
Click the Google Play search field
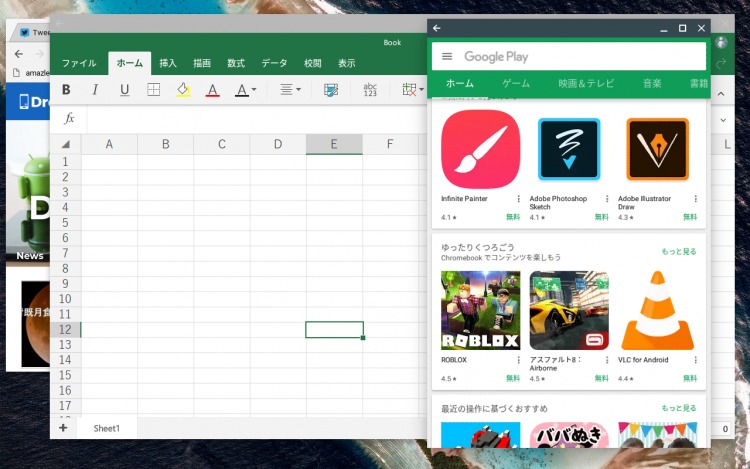(569, 56)
